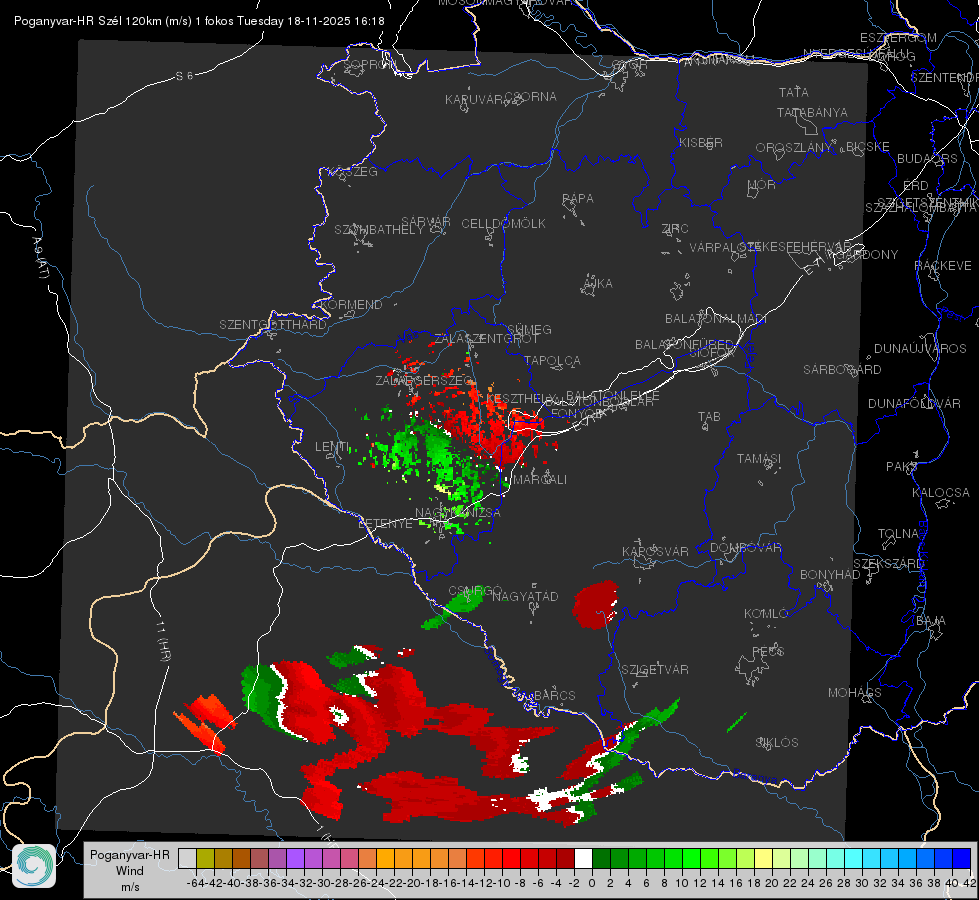
Task: Pick the purple swatch above the -34 label
Action: (x=295, y=858)
